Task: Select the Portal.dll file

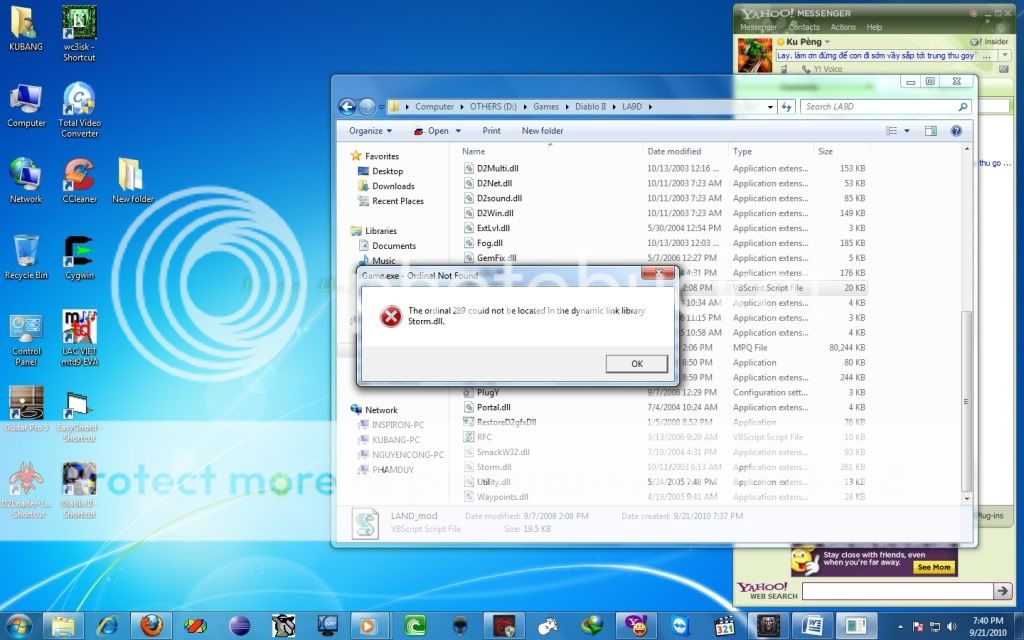Action: [x=493, y=408]
